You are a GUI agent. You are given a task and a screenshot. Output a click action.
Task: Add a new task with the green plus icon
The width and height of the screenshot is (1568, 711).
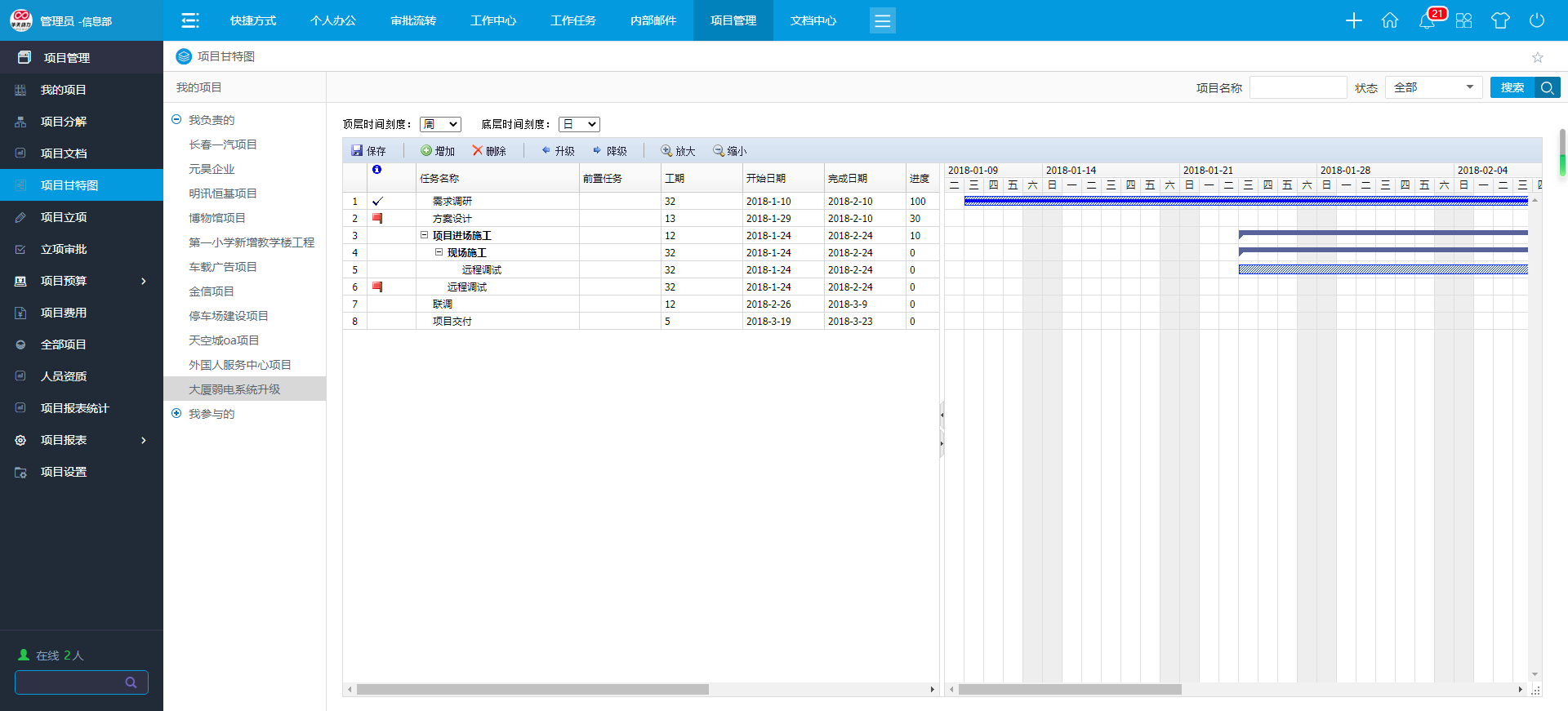[x=426, y=151]
